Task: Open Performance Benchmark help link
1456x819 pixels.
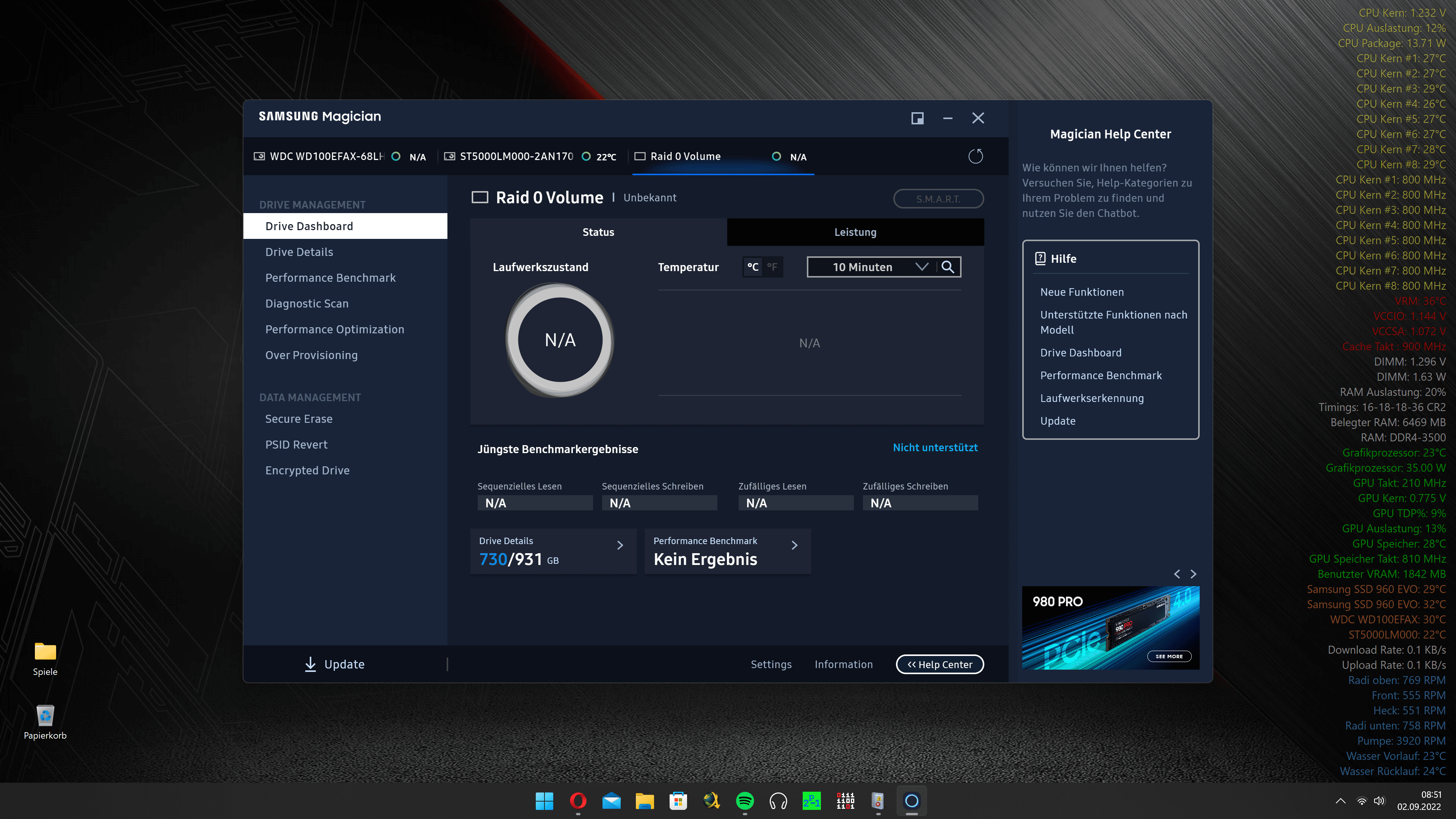Action: (x=1101, y=375)
